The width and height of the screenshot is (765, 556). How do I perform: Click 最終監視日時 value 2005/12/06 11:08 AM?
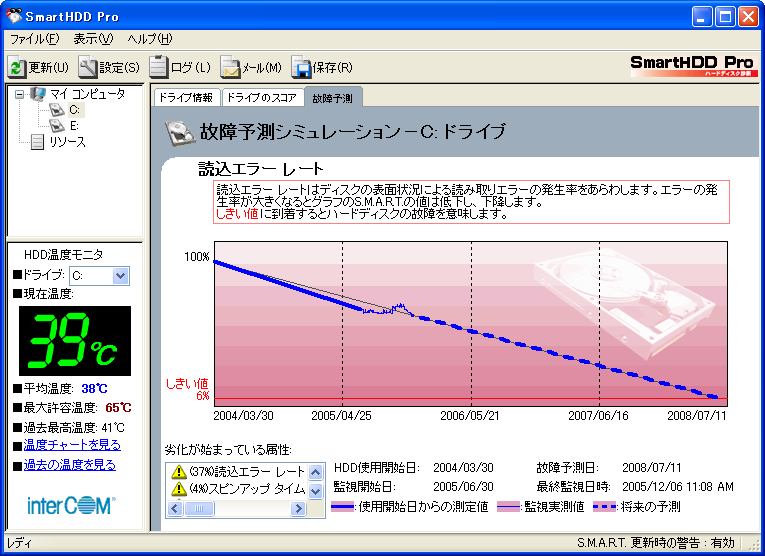(678, 487)
